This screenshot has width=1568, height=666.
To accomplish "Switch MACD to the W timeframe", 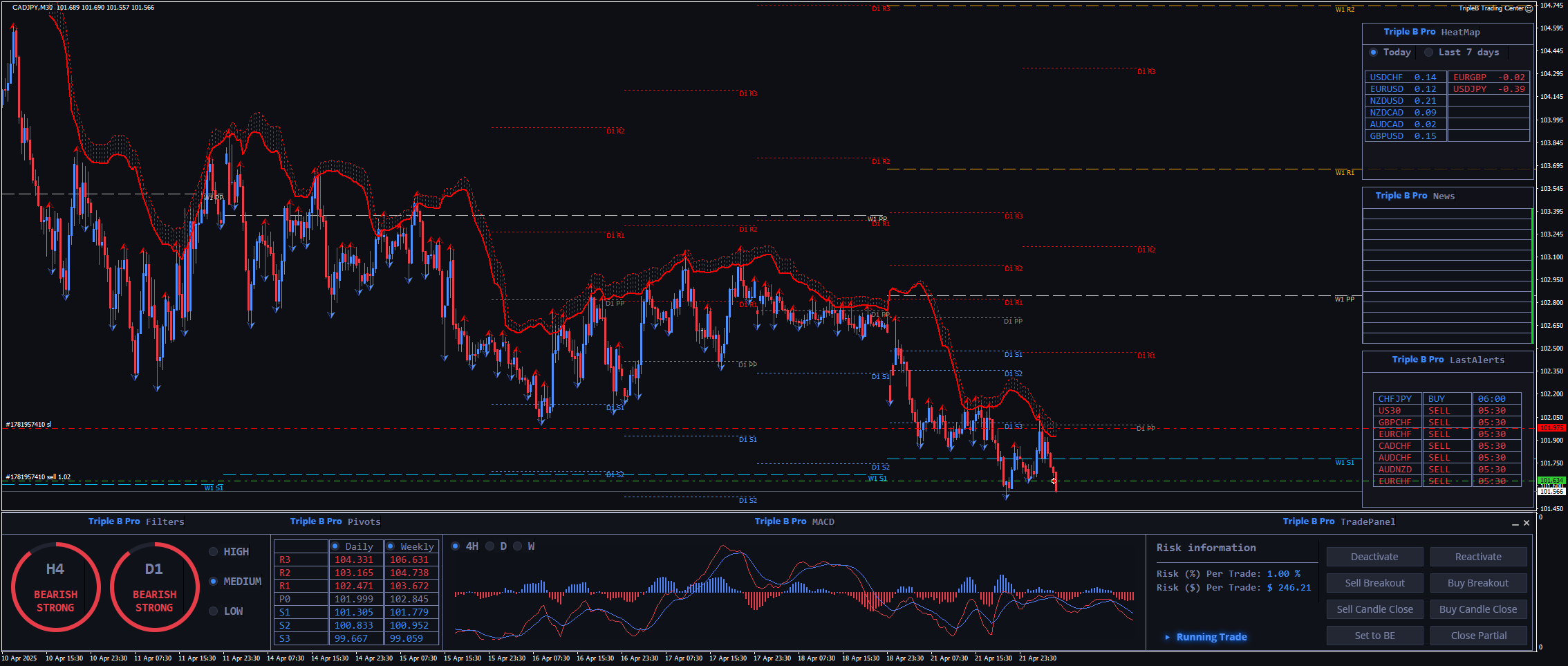I will tap(517, 546).
